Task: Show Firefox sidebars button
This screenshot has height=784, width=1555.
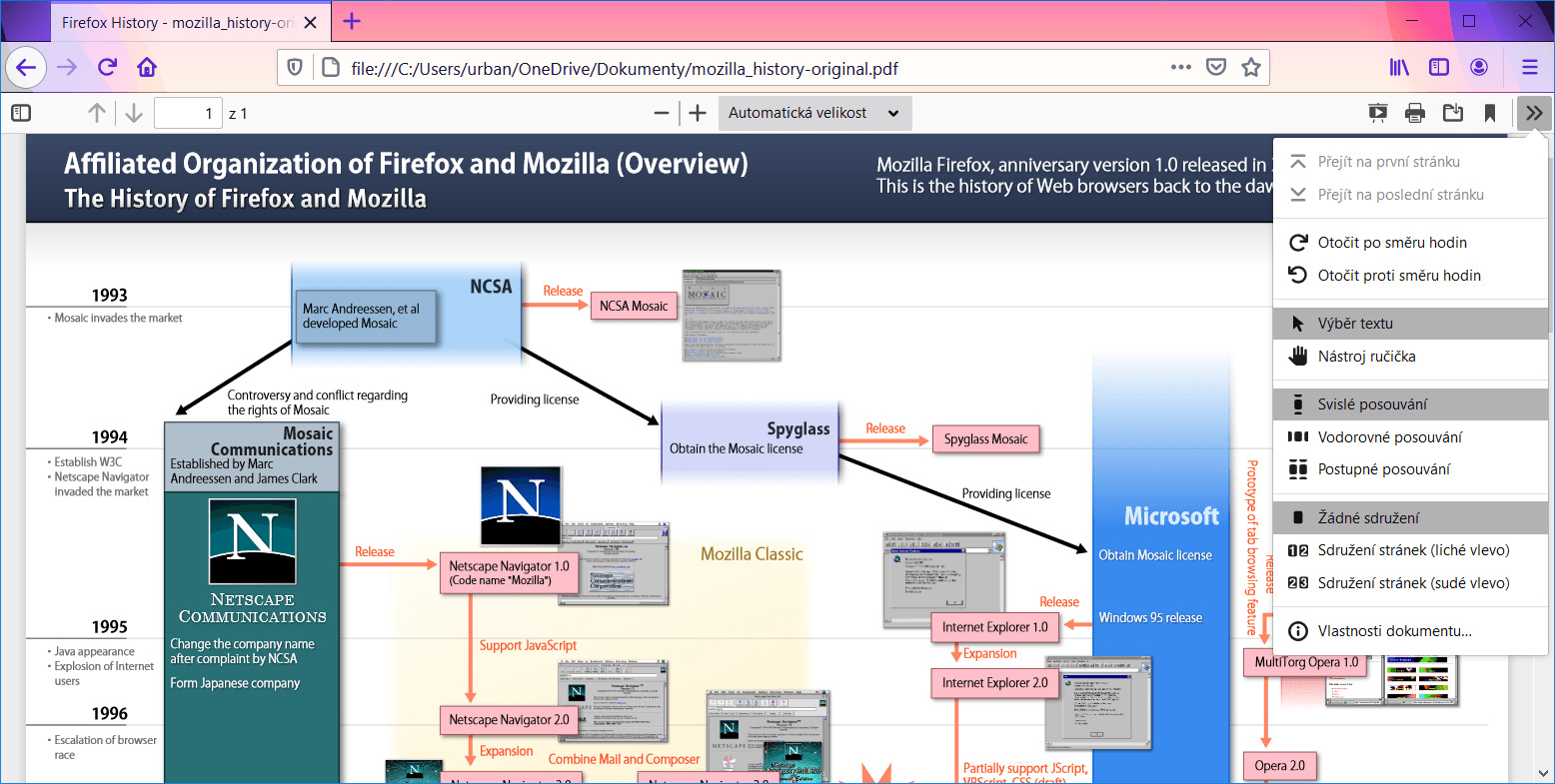Action: pyautogui.click(x=1439, y=68)
